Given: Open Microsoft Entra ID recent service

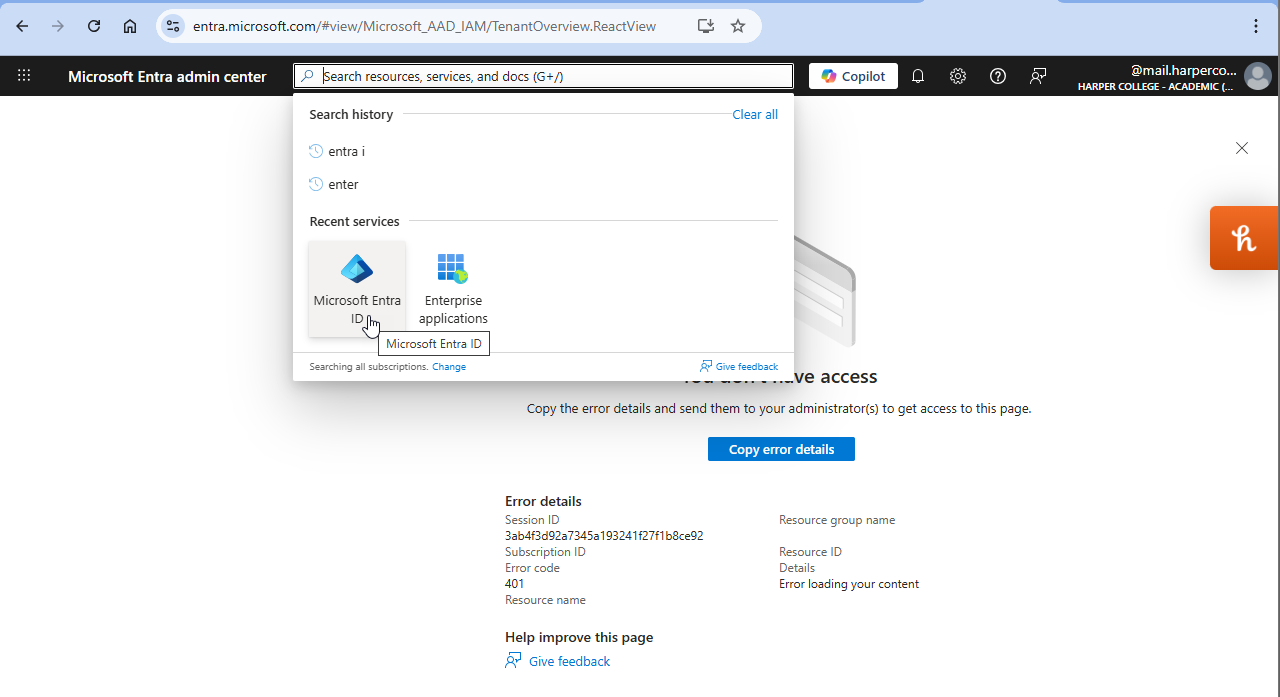Looking at the screenshot, I should tap(357, 289).
